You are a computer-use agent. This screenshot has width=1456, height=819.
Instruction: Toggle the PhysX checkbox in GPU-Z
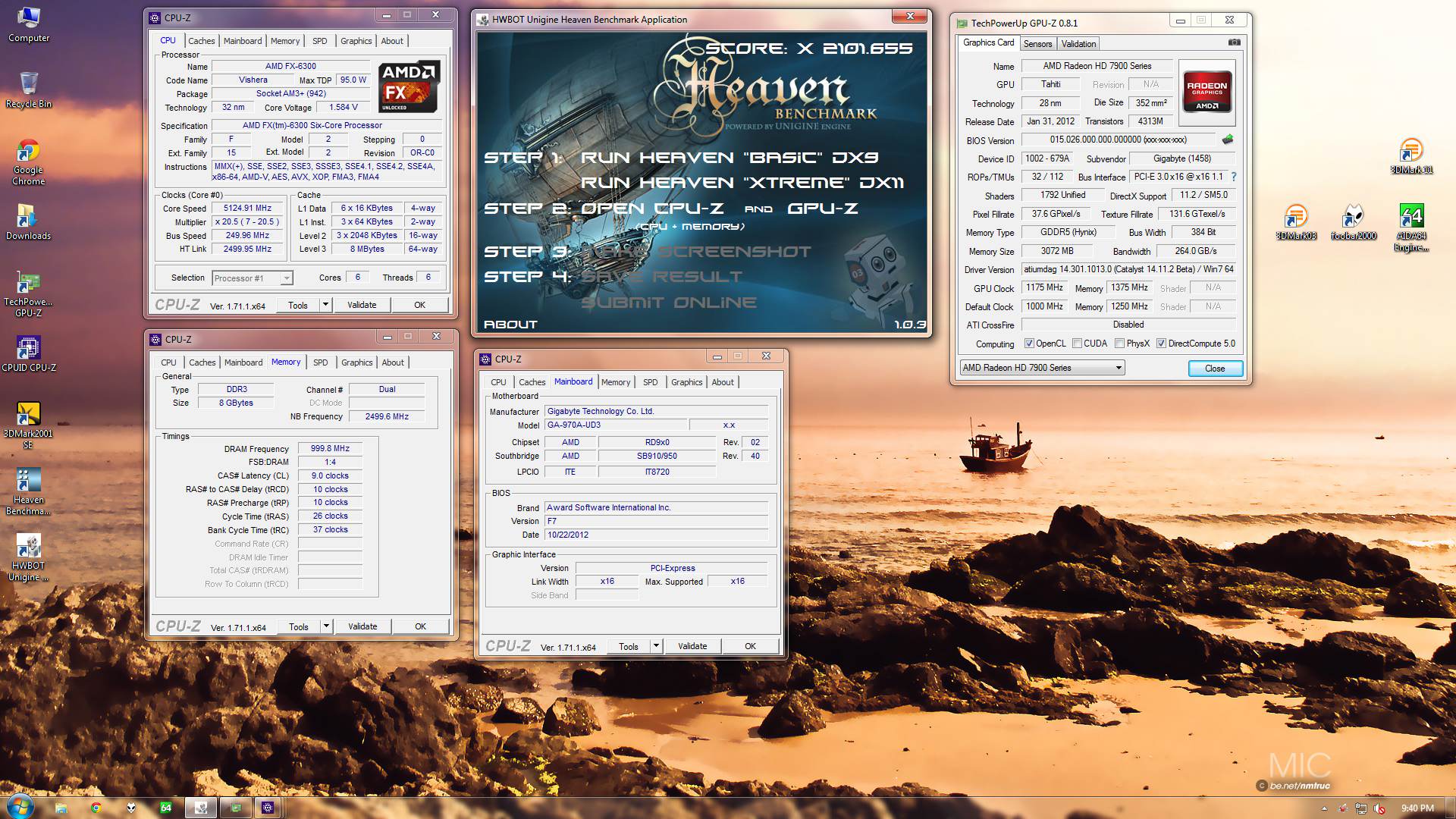(1119, 344)
